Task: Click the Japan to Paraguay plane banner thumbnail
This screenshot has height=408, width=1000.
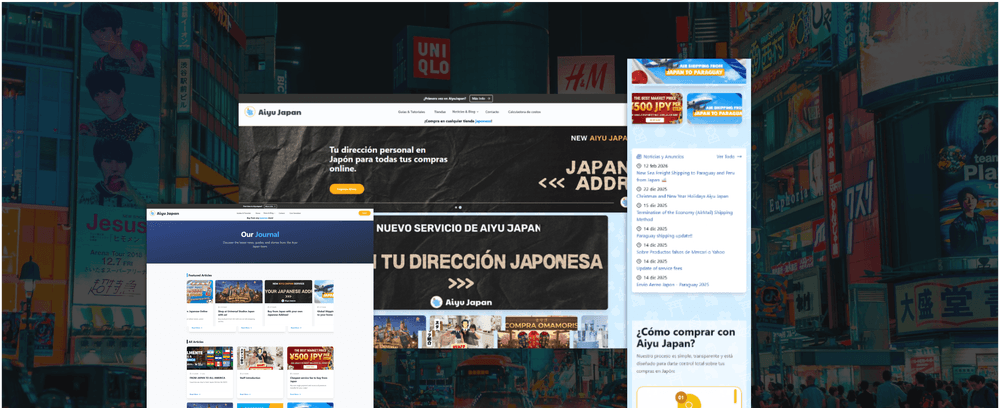Action: point(714,108)
